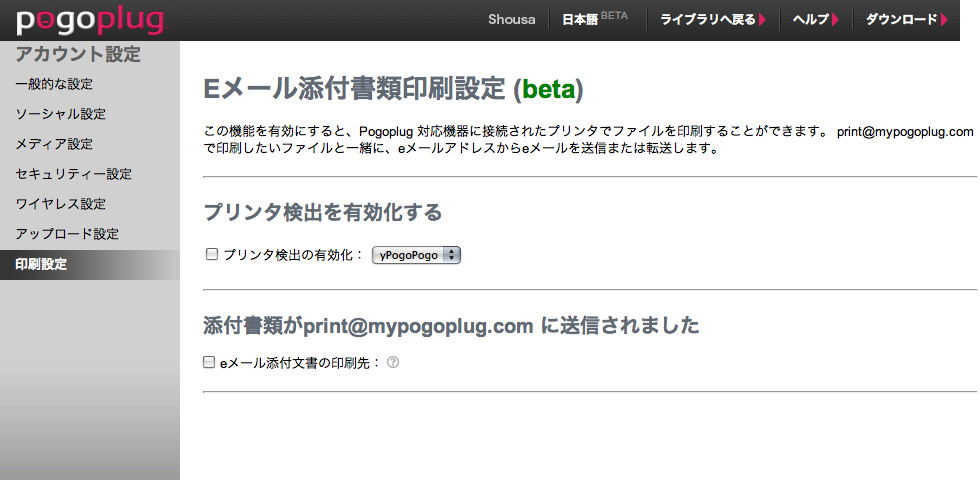Toggle eメール添付文書の印刷先 checkbox
This screenshot has width=980, height=480.
209,363
